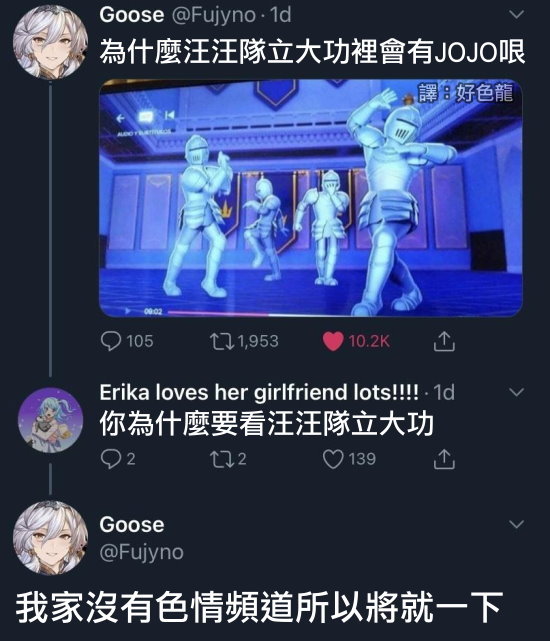
Task: Open Erika's profile avatar
Action: (50, 420)
